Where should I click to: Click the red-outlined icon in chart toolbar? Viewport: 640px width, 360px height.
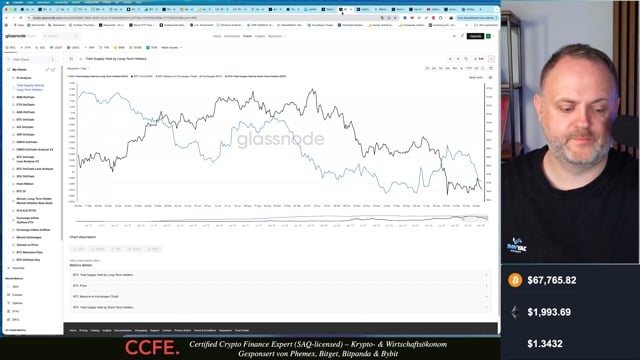tap(491, 59)
